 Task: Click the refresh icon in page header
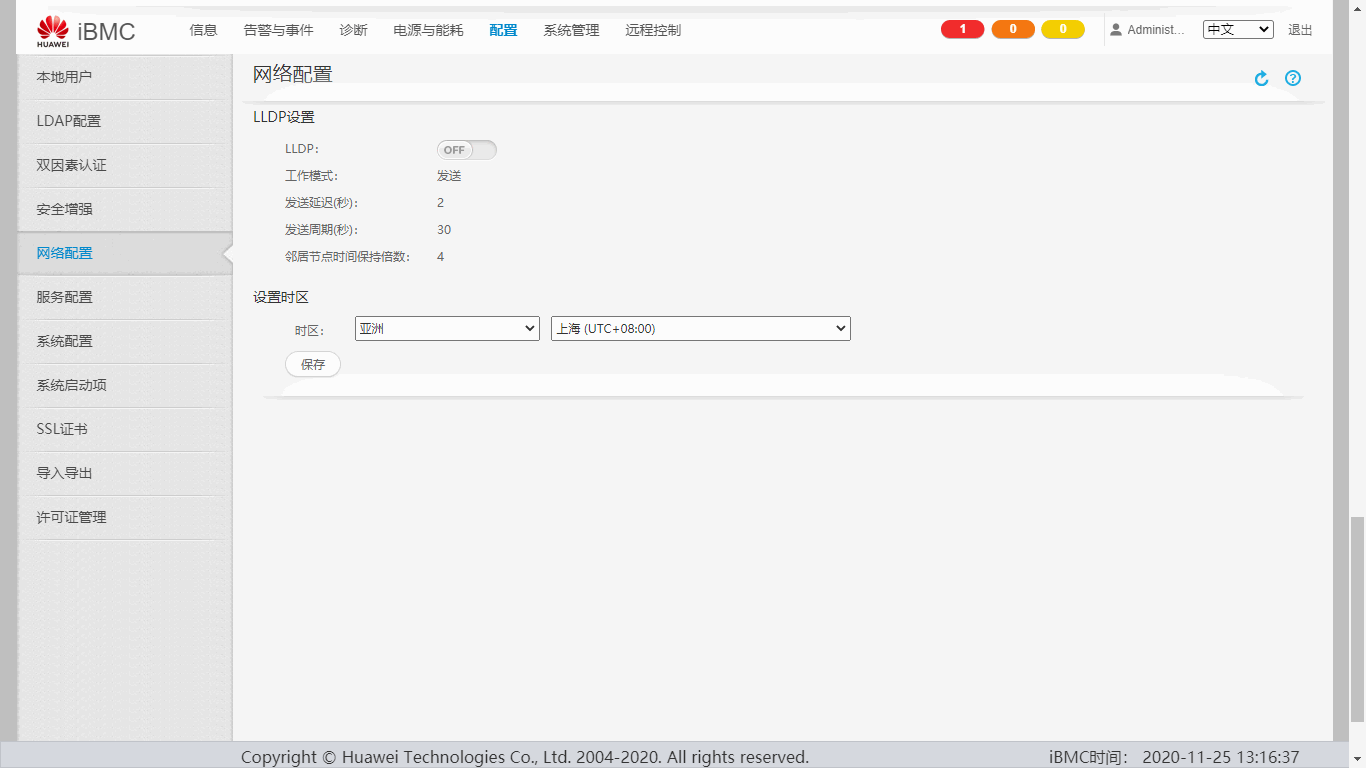[1261, 79]
